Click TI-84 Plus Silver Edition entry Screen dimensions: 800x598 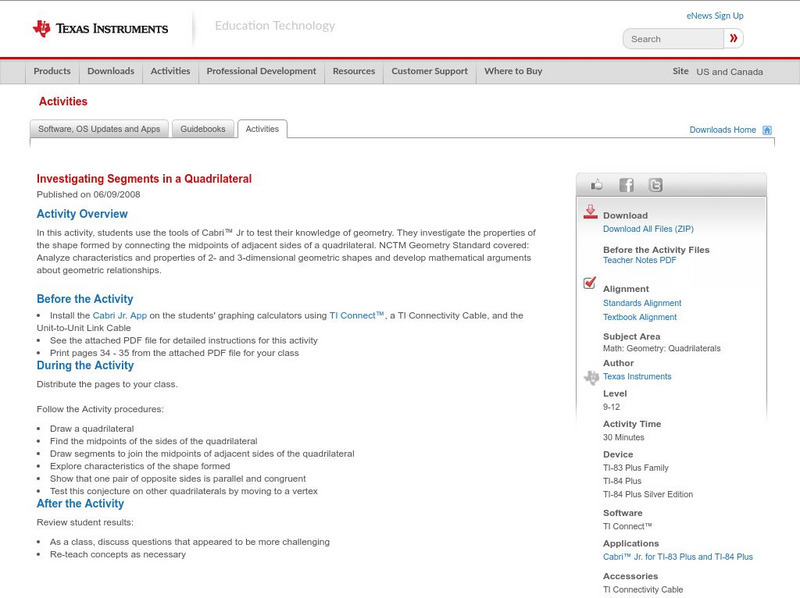[x=648, y=494]
